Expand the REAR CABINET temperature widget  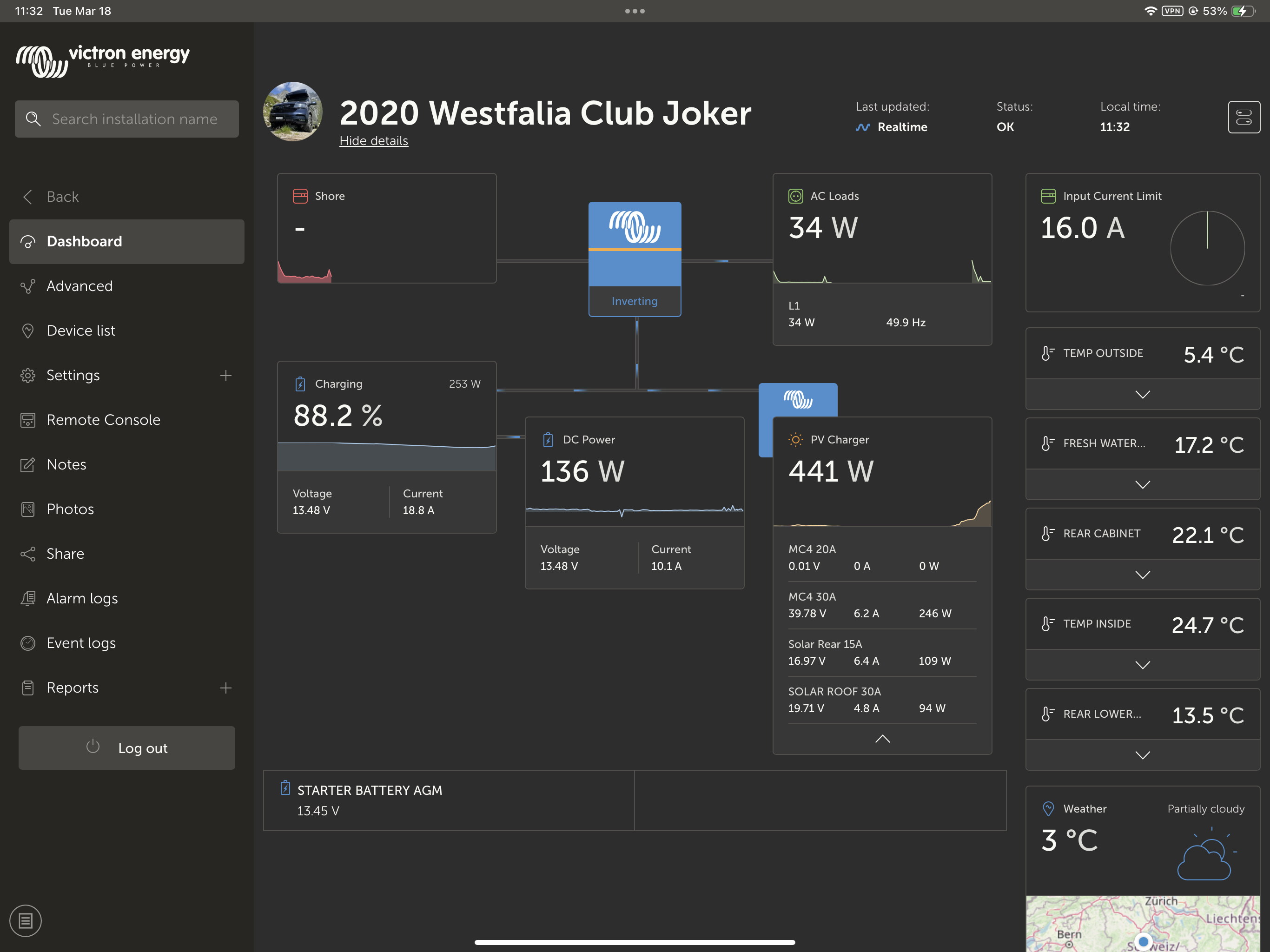[1143, 575]
